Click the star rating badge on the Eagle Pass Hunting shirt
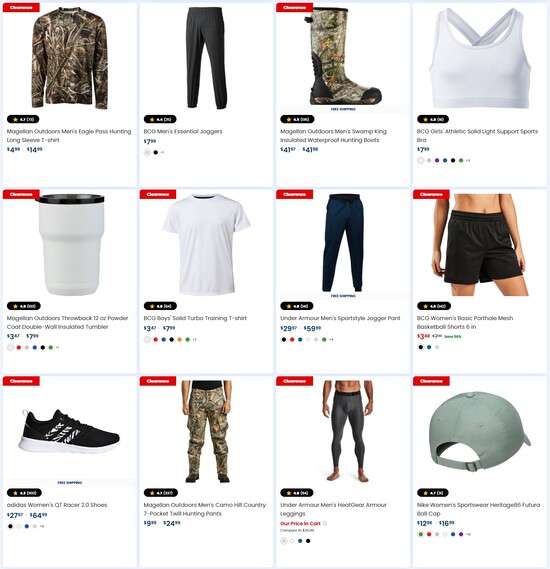This screenshot has height=569, width=550. 23,119
